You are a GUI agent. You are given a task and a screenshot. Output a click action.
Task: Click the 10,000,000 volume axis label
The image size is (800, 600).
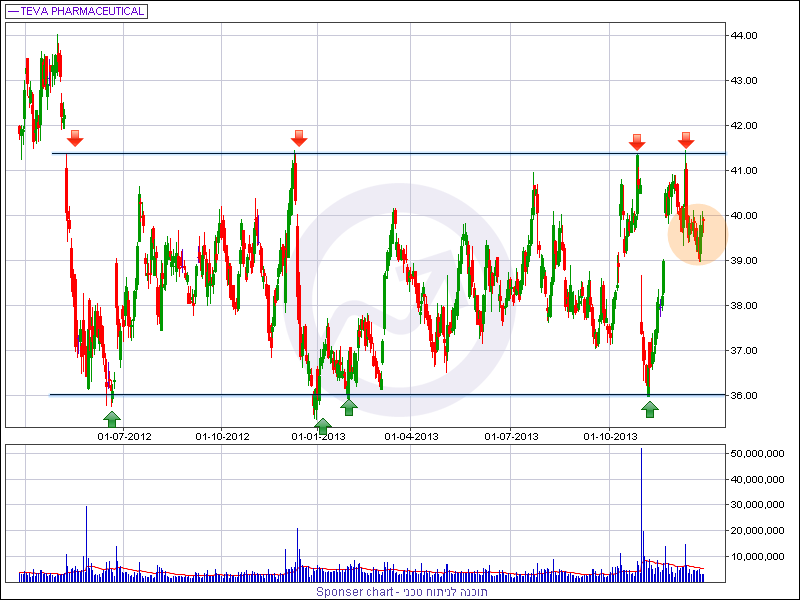pos(757,556)
